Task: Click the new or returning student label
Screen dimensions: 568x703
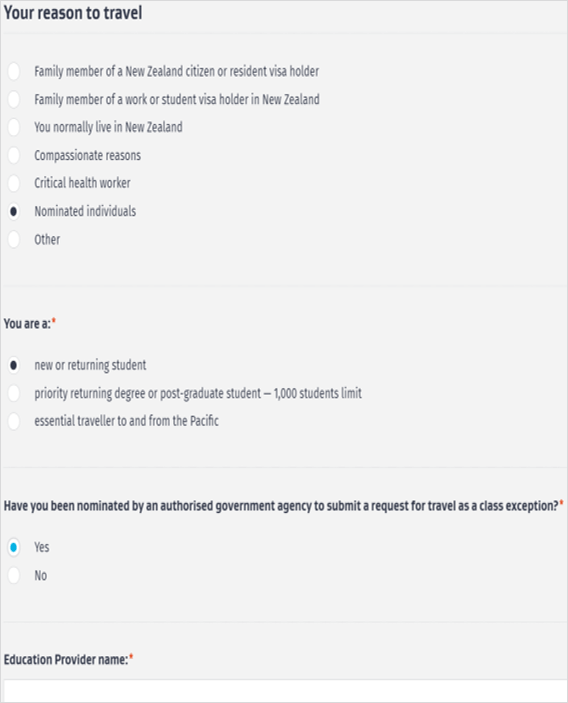Action: [x=90, y=365]
